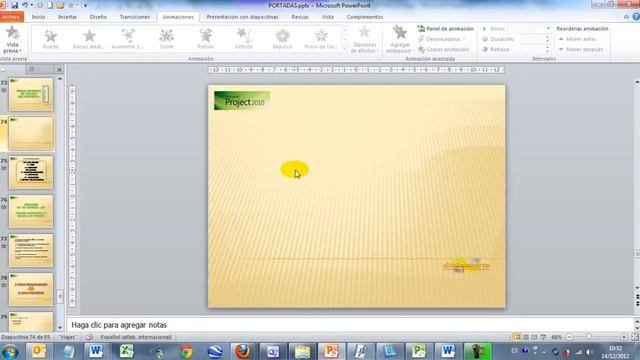The height and width of the screenshot is (360, 640).
Task: Expand the animation gallery more arrow
Action: click(x=345, y=49)
